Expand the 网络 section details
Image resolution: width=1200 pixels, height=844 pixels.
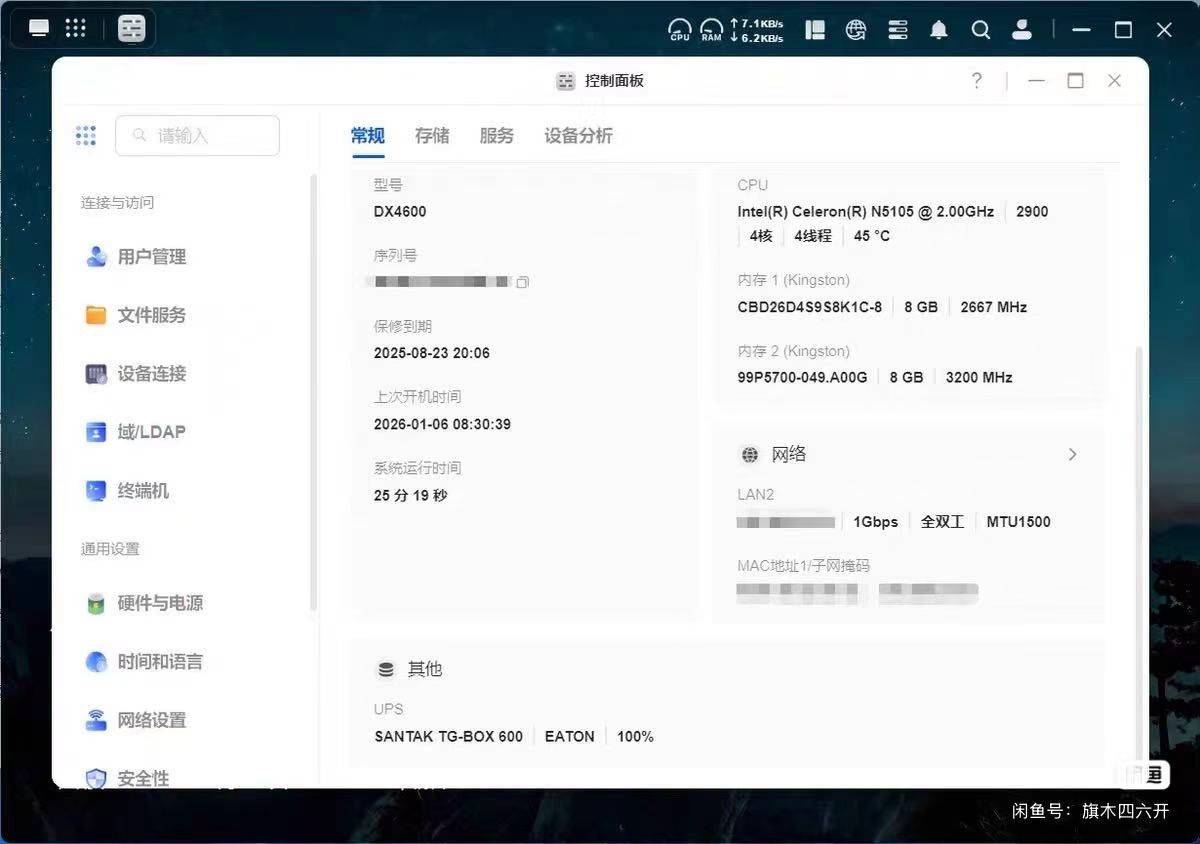point(1072,454)
